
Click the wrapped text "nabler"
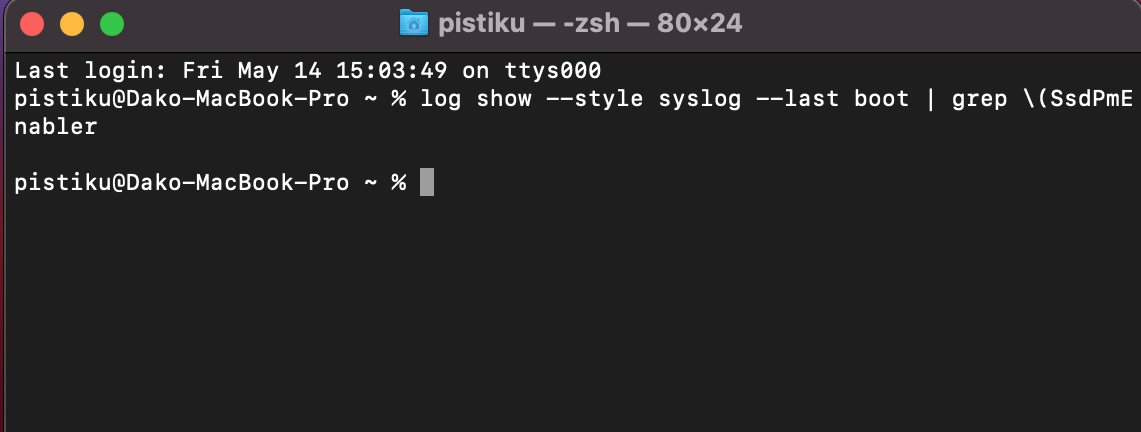coord(56,127)
